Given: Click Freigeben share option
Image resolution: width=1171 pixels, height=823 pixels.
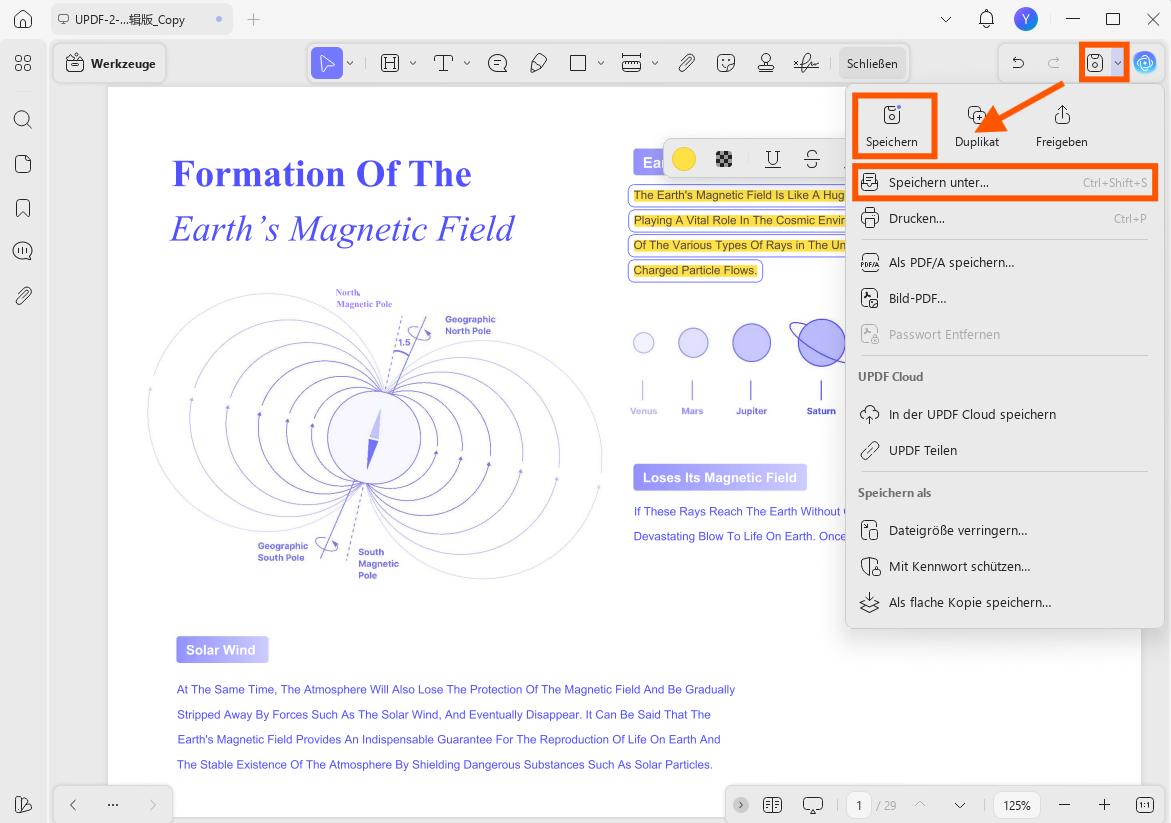Looking at the screenshot, I should (x=1061, y=126).
